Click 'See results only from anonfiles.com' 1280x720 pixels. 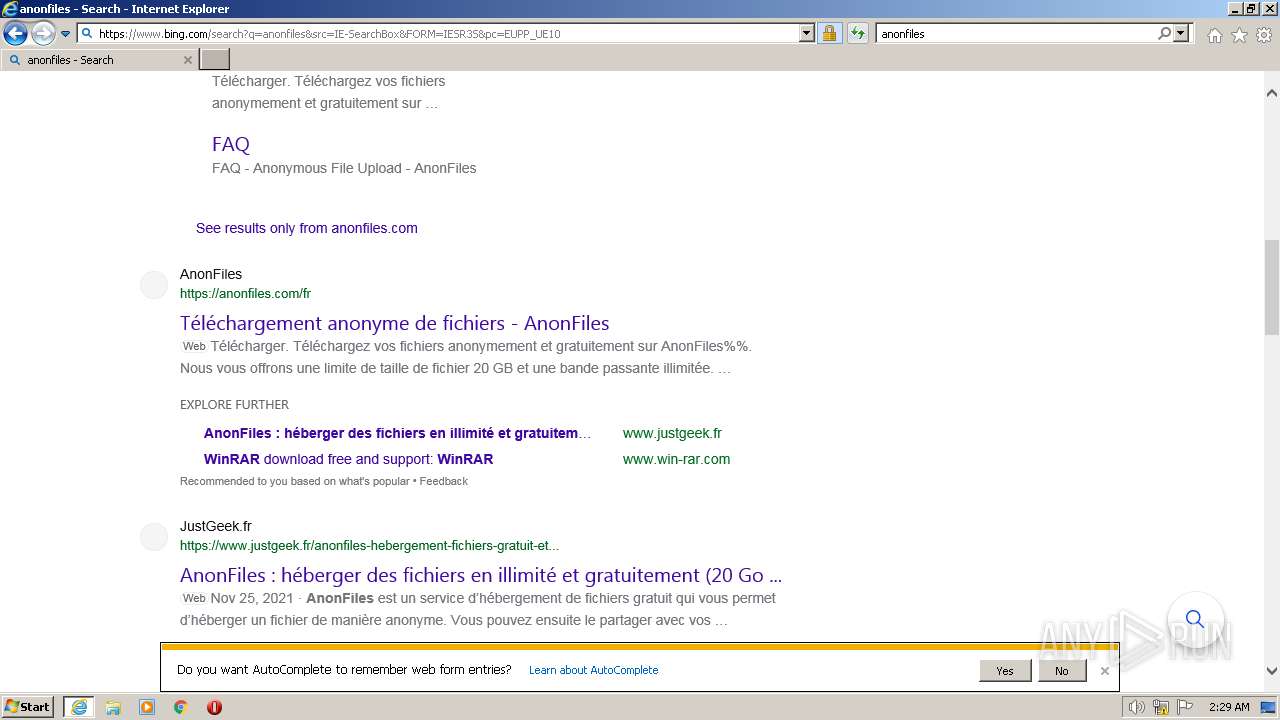coord(307,228)
